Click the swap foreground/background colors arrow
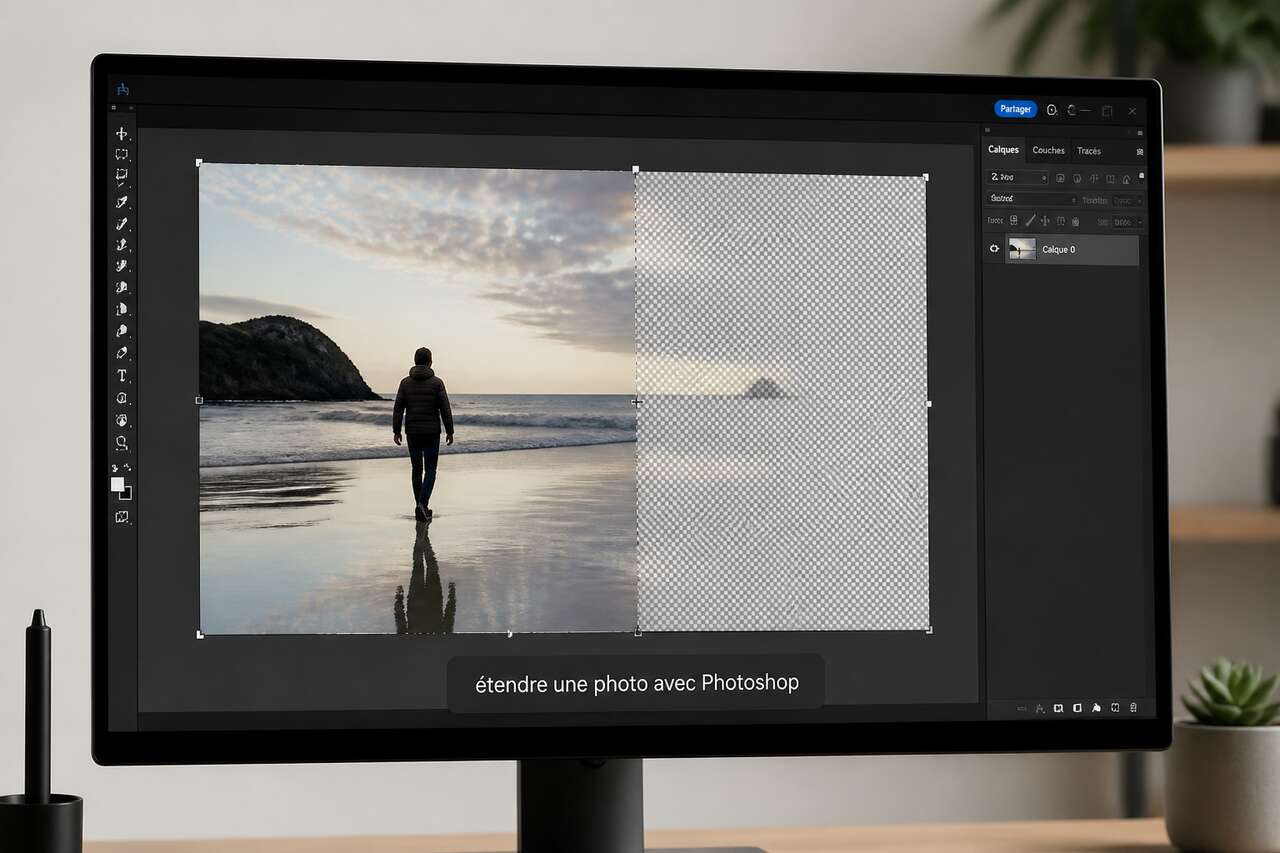 pyautogui.click(x=127, y=467)
